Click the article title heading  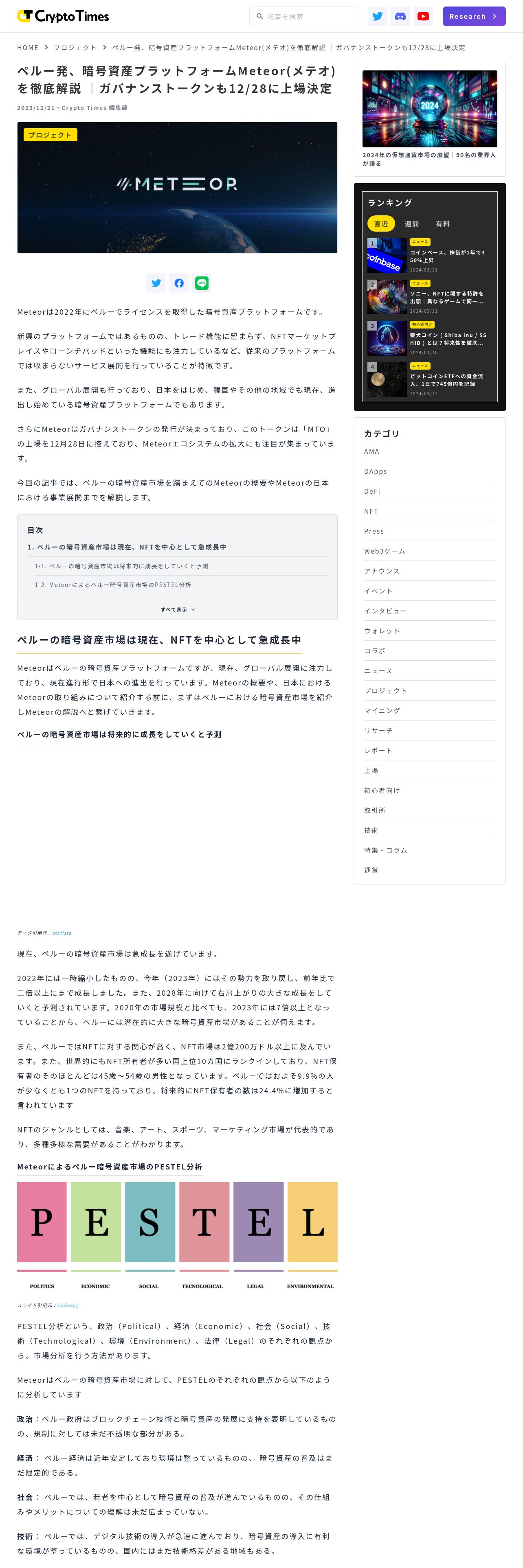pyautogui.click(x=177, y=80)
